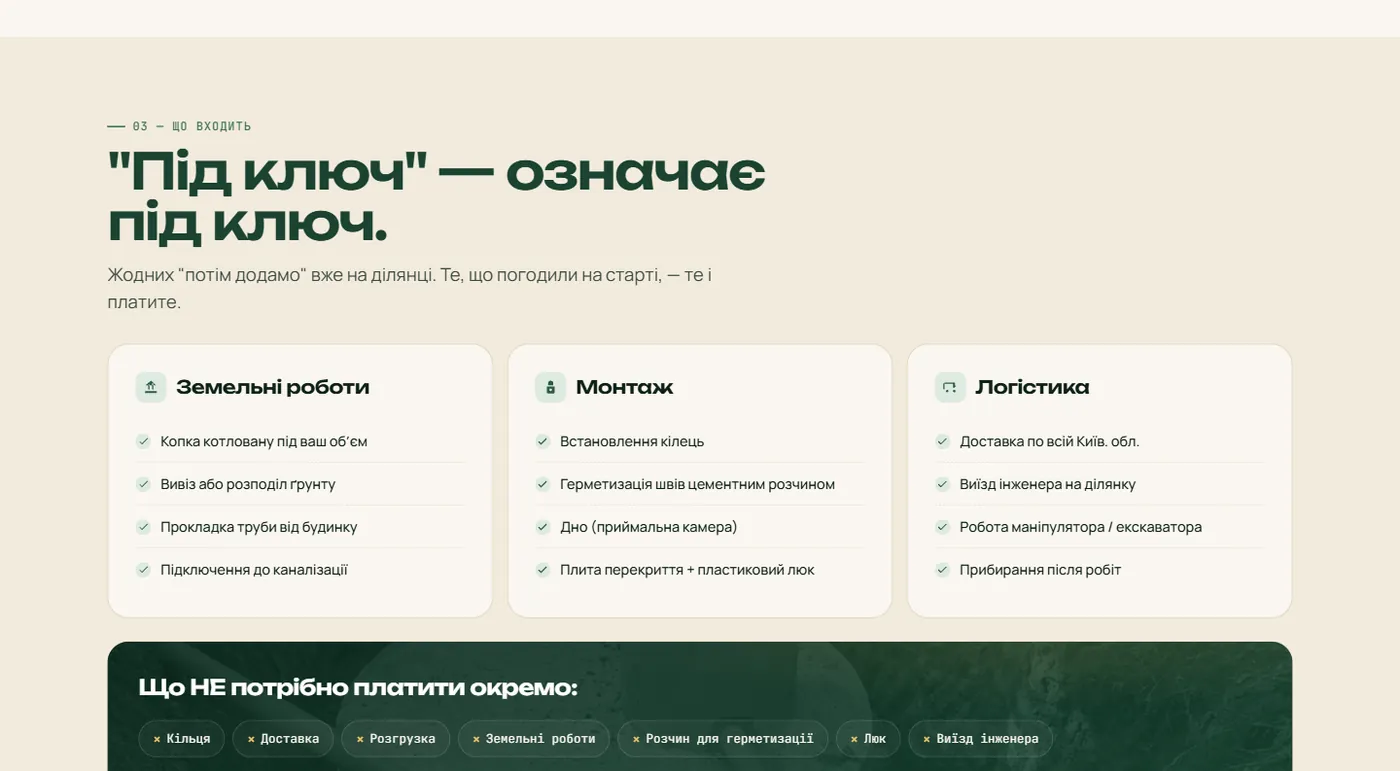This screenshot has width=1400, height=771.
Task: Click checkmark beside Встановлення кілець
Action: point(543,441)
